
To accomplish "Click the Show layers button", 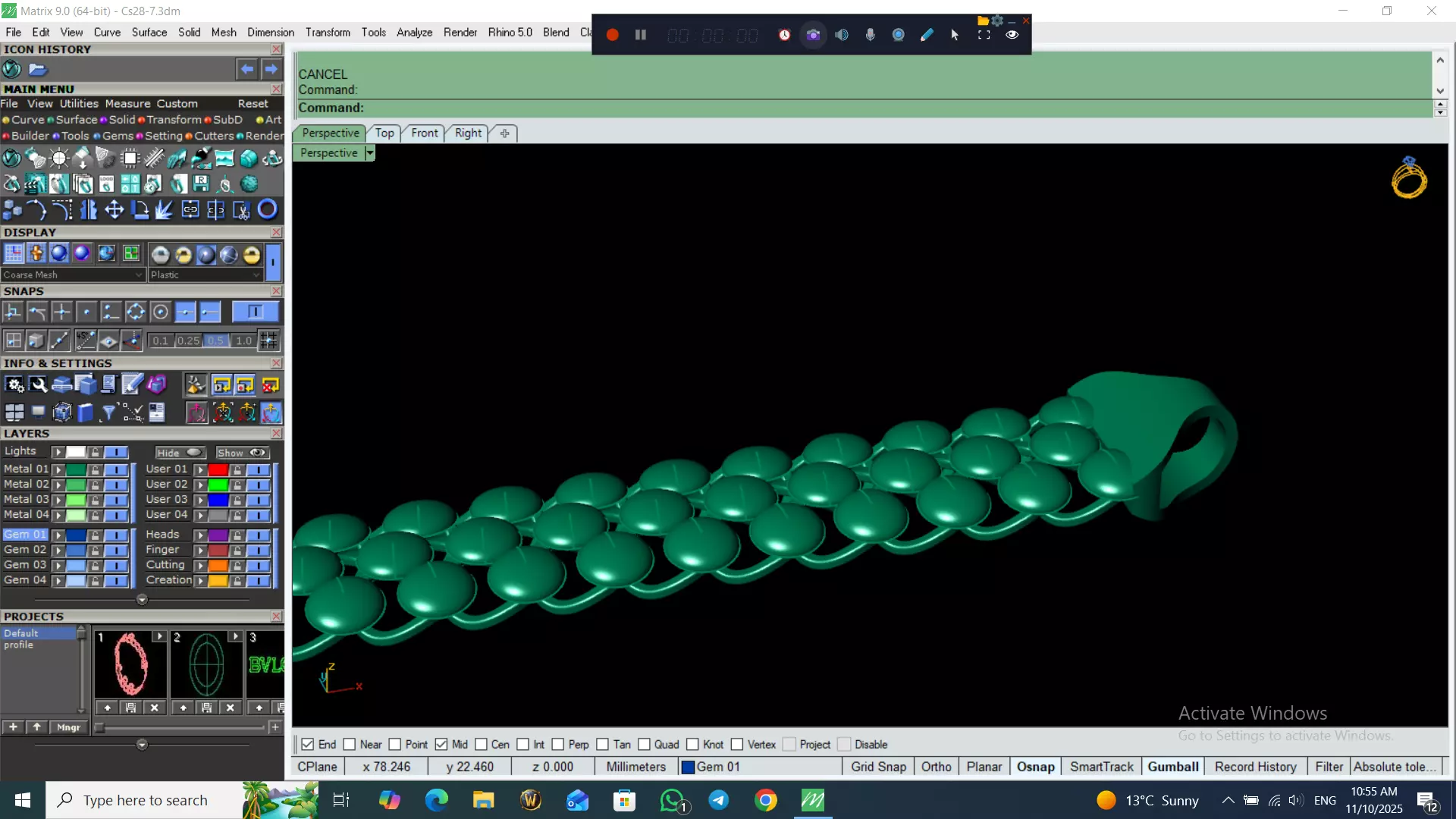I will 243,453.
